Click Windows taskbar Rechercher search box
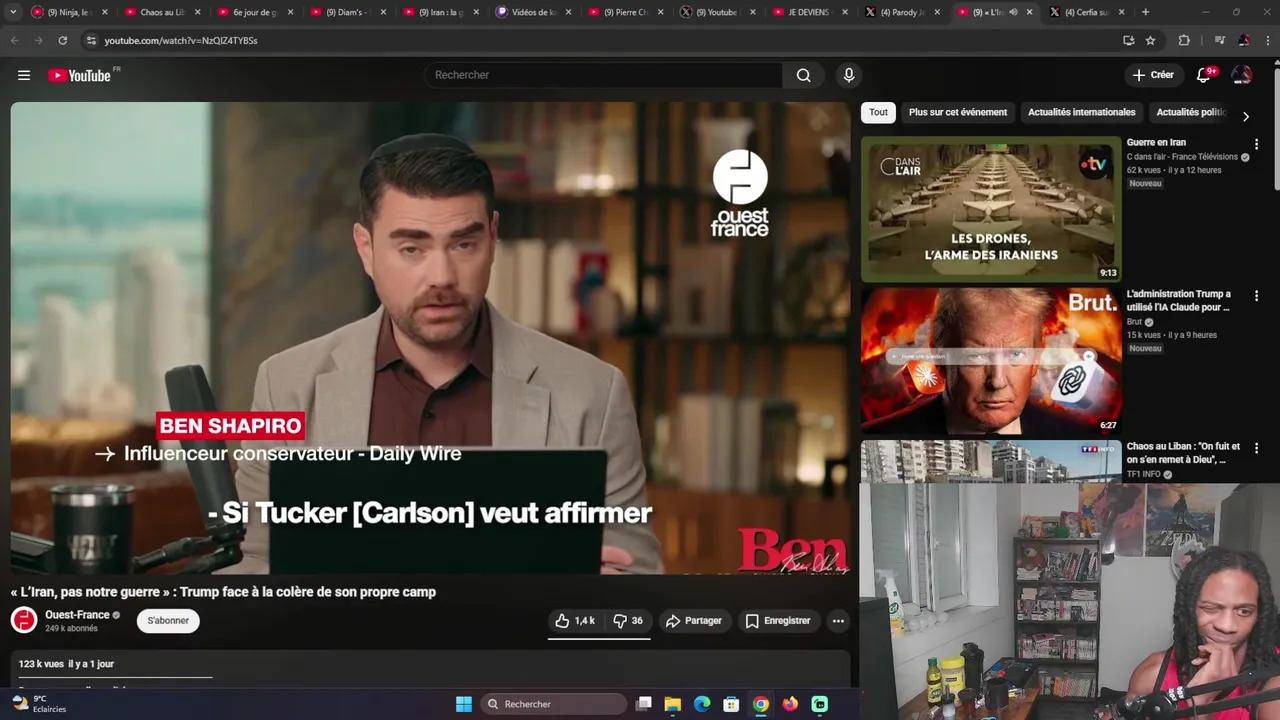The height and width of the screenshot is (720, 1280). pyautogui.click(x=552, y=704)
